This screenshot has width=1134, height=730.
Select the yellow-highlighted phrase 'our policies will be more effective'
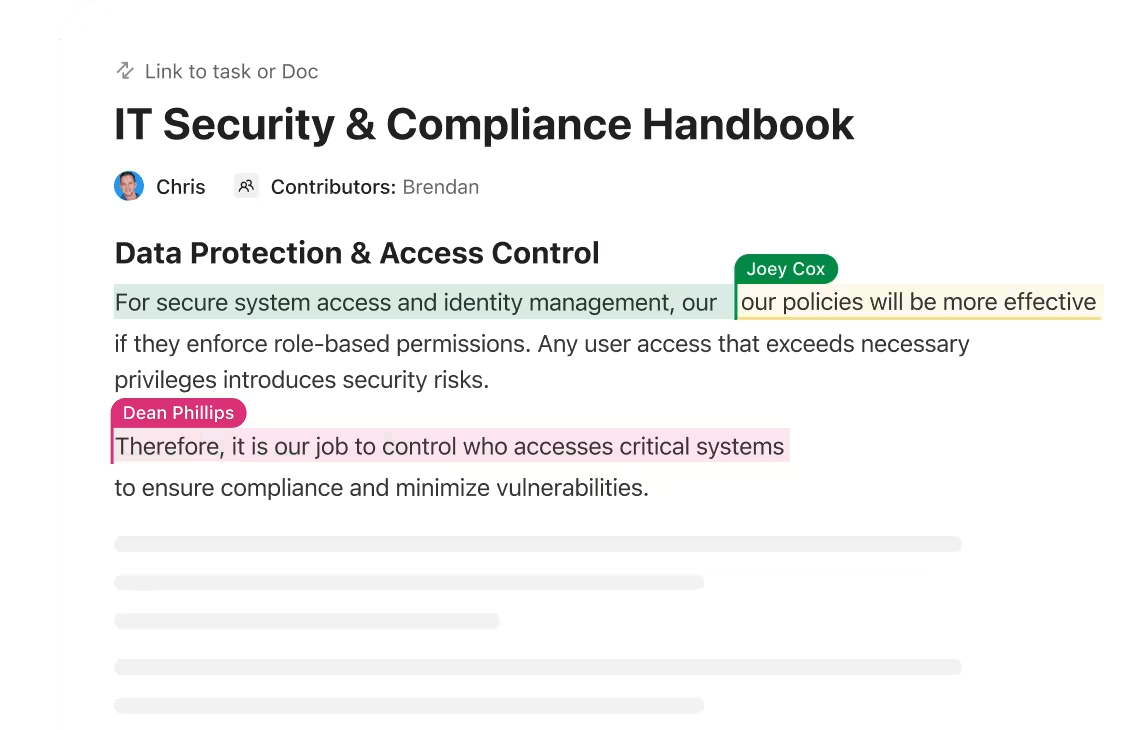[x=918, y=302]
